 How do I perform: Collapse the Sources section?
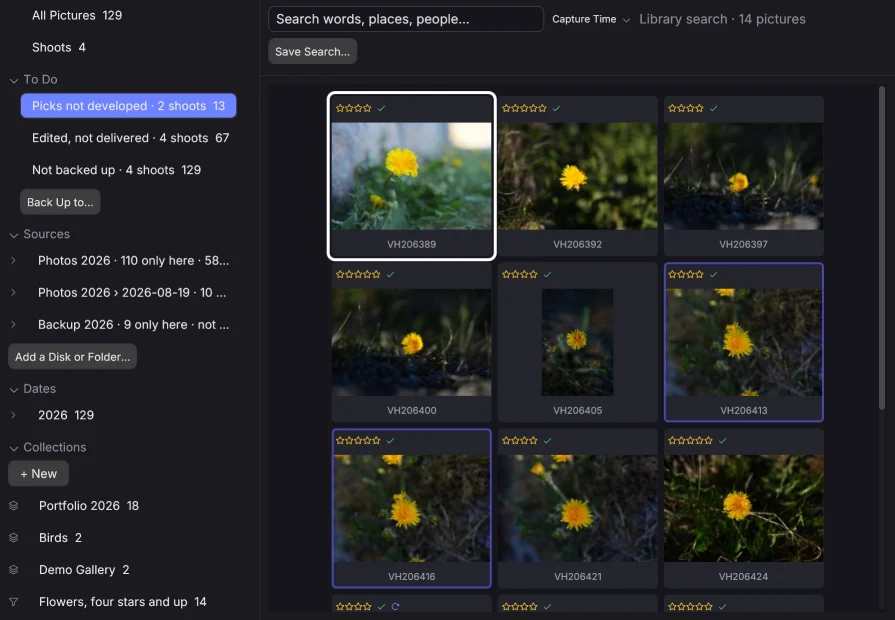[14, 235]
